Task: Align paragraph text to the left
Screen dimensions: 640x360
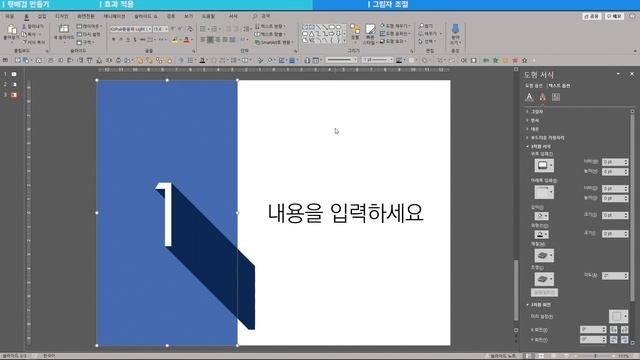Action: coord(203,40)
